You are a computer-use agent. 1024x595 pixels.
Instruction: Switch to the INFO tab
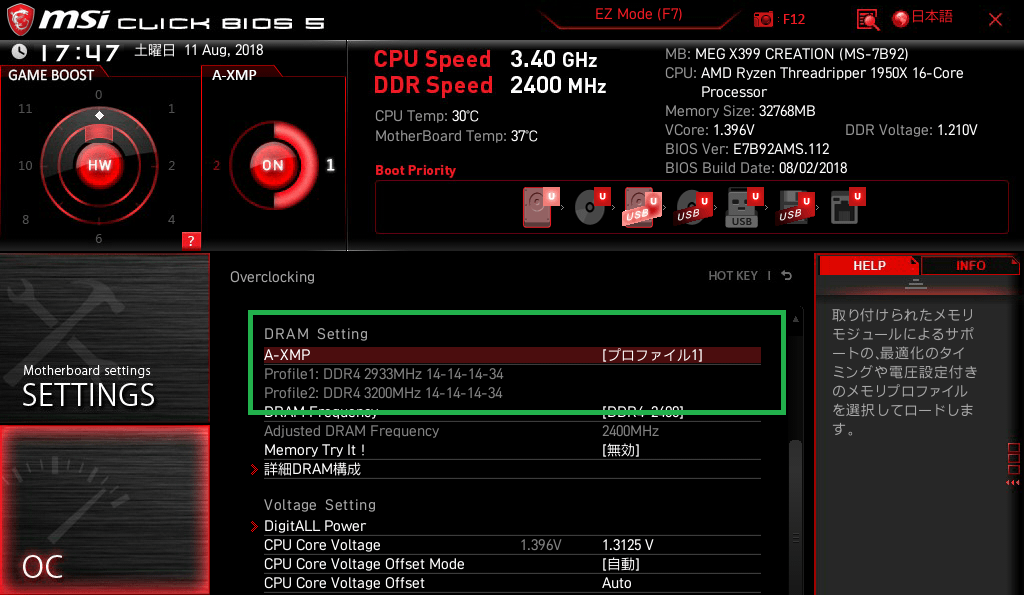tap(970, 266)
